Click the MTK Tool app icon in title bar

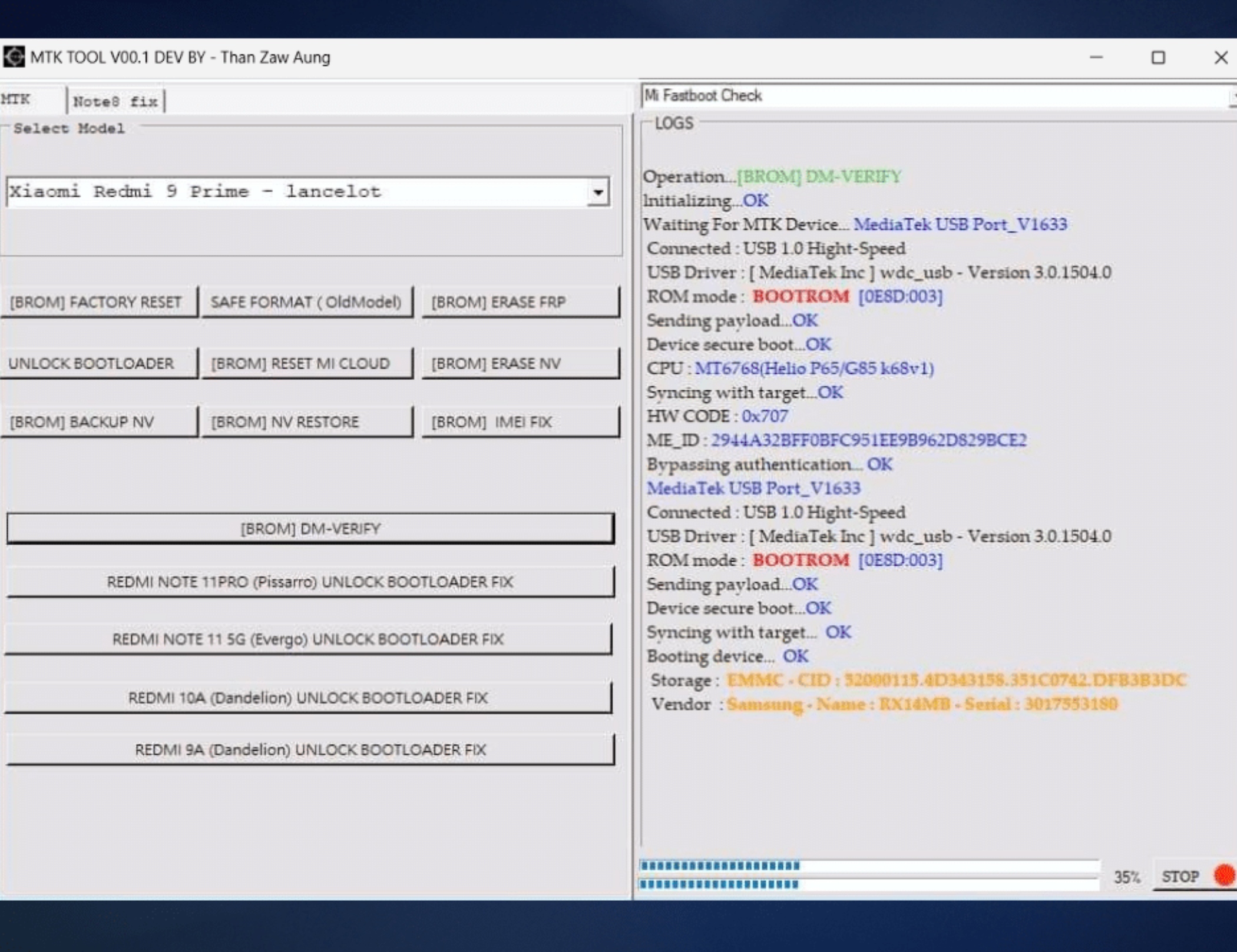pos(13,57)
